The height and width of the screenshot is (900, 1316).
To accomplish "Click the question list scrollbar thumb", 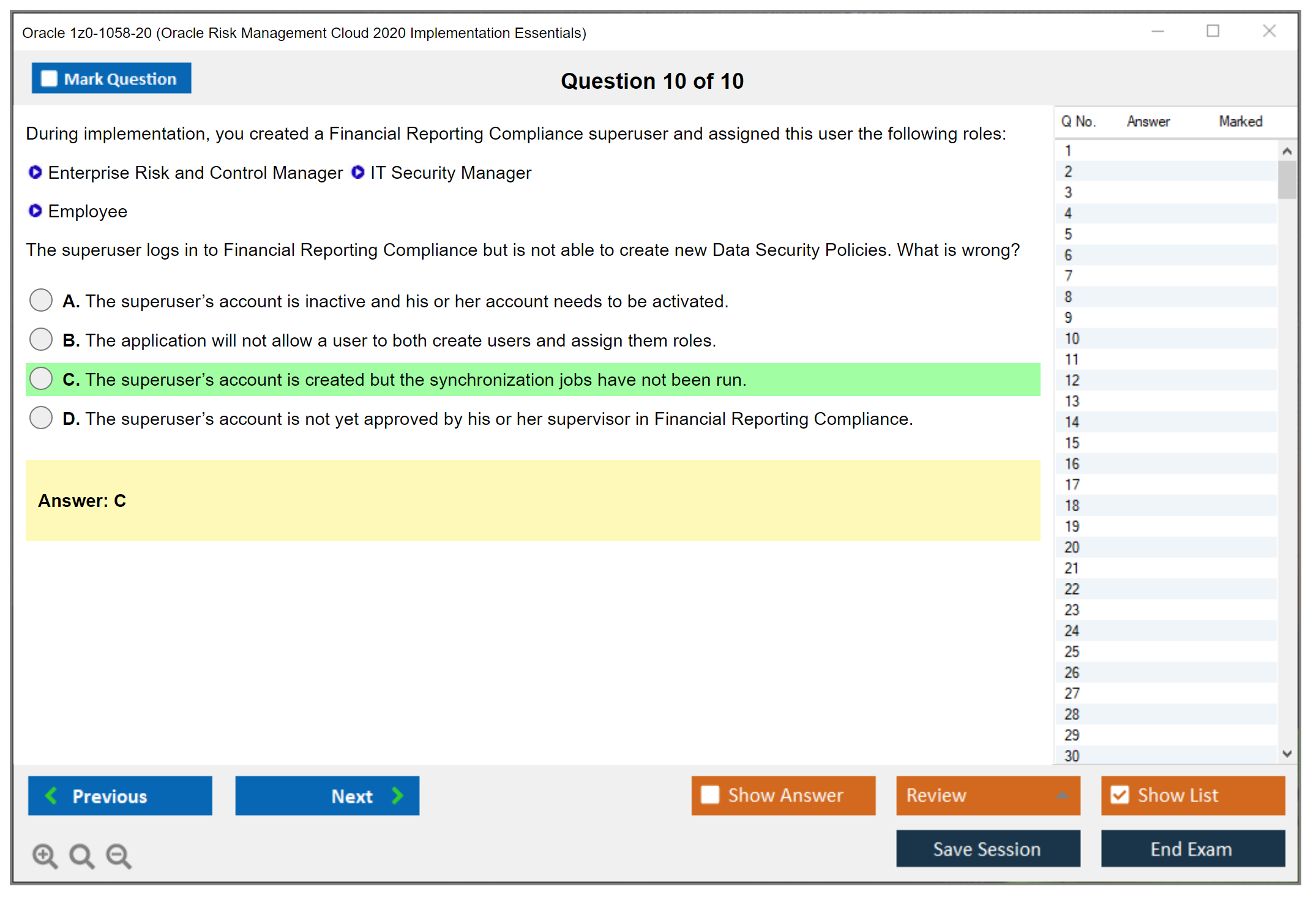I will click(x=1287, y=180).
